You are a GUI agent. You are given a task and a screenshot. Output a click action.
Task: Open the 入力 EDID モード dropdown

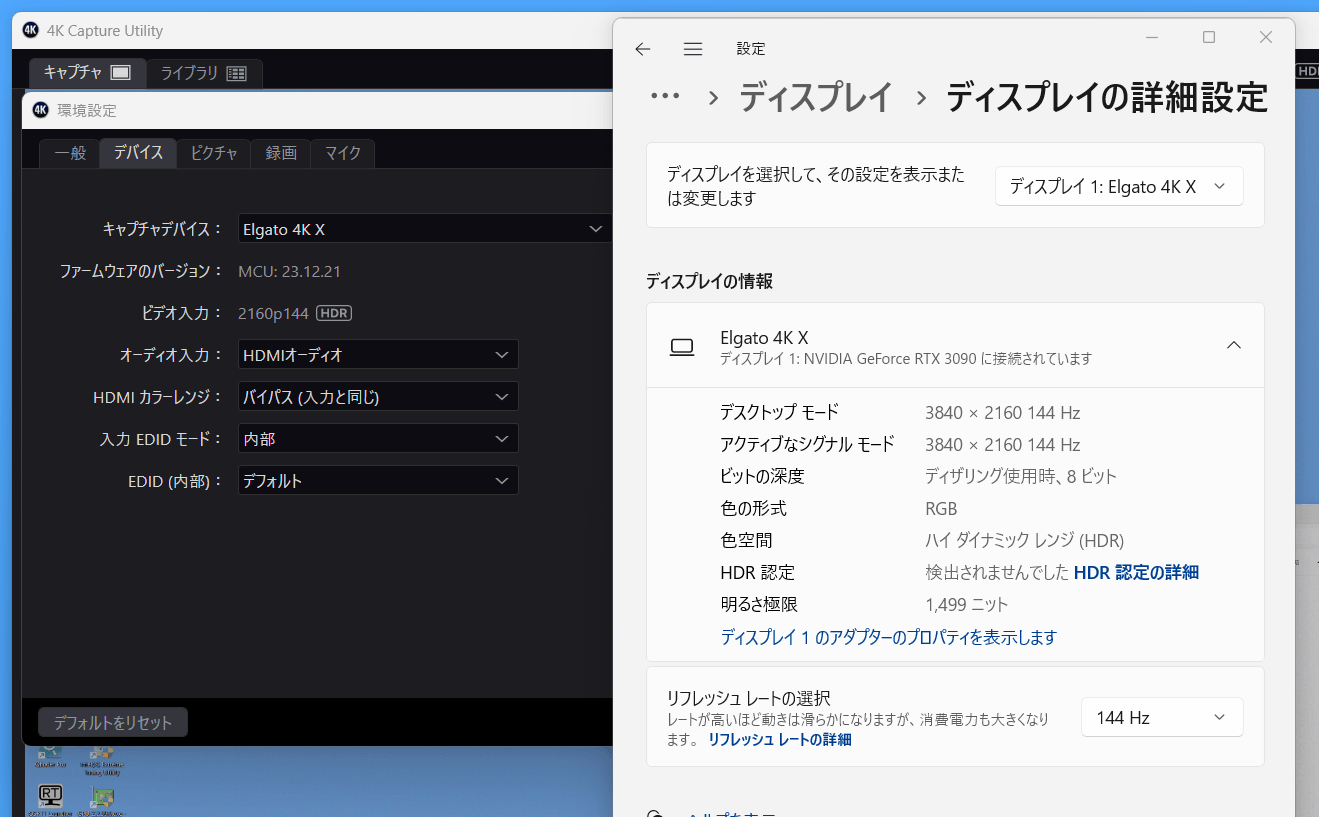tap(378, 439)
